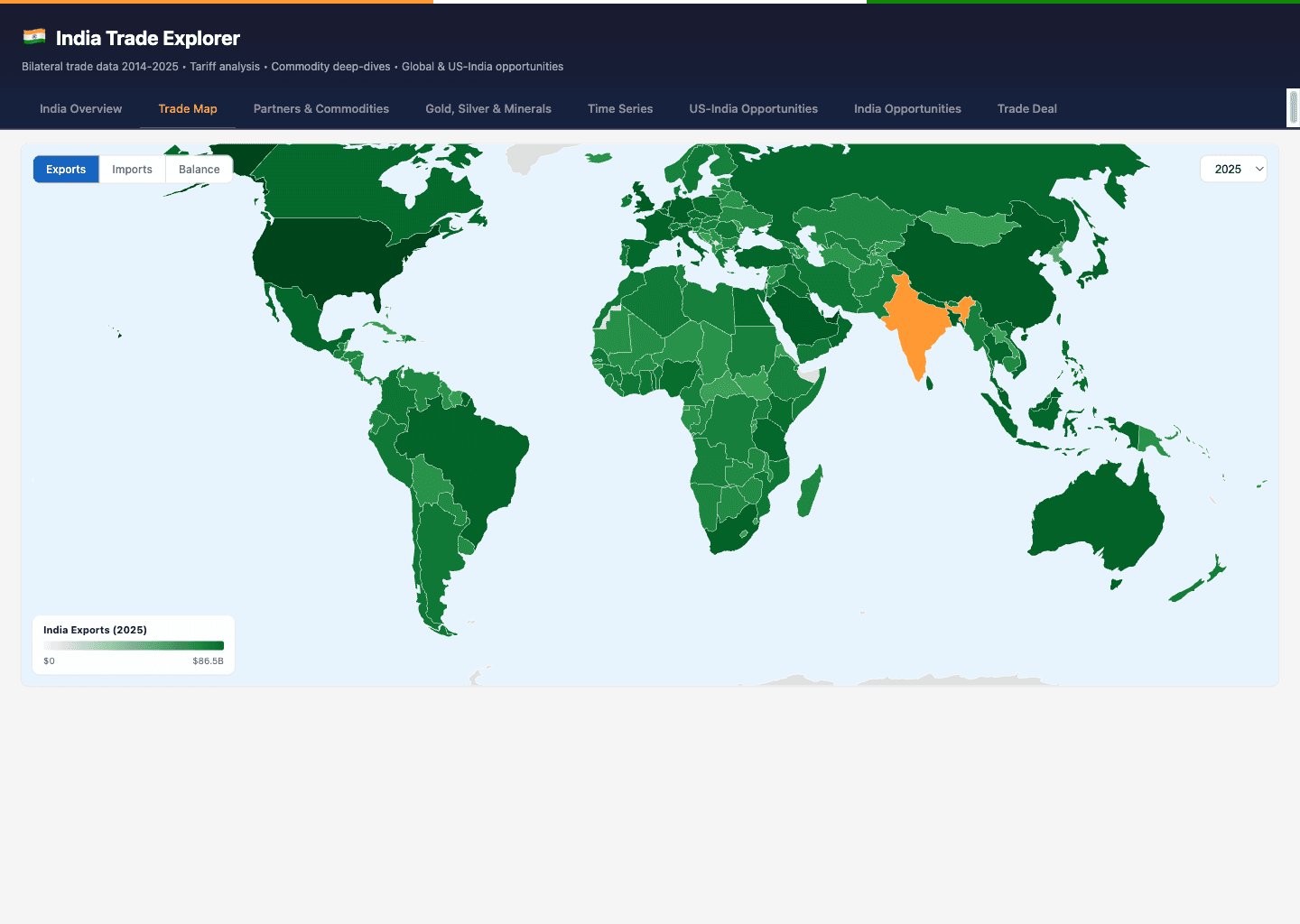
Task: Open the Partners & Commodities tab
Action: (x=320, y=108)
